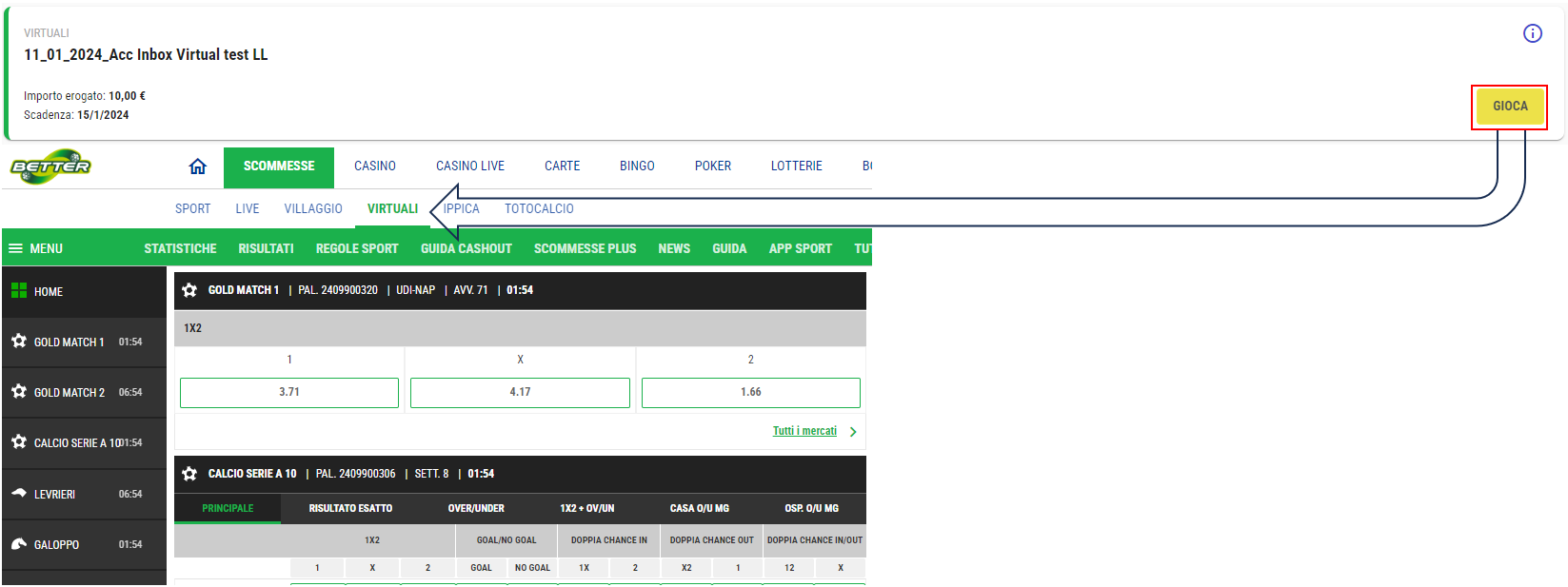
Task: Go to homepage via house icon
Action: (197, 166)
